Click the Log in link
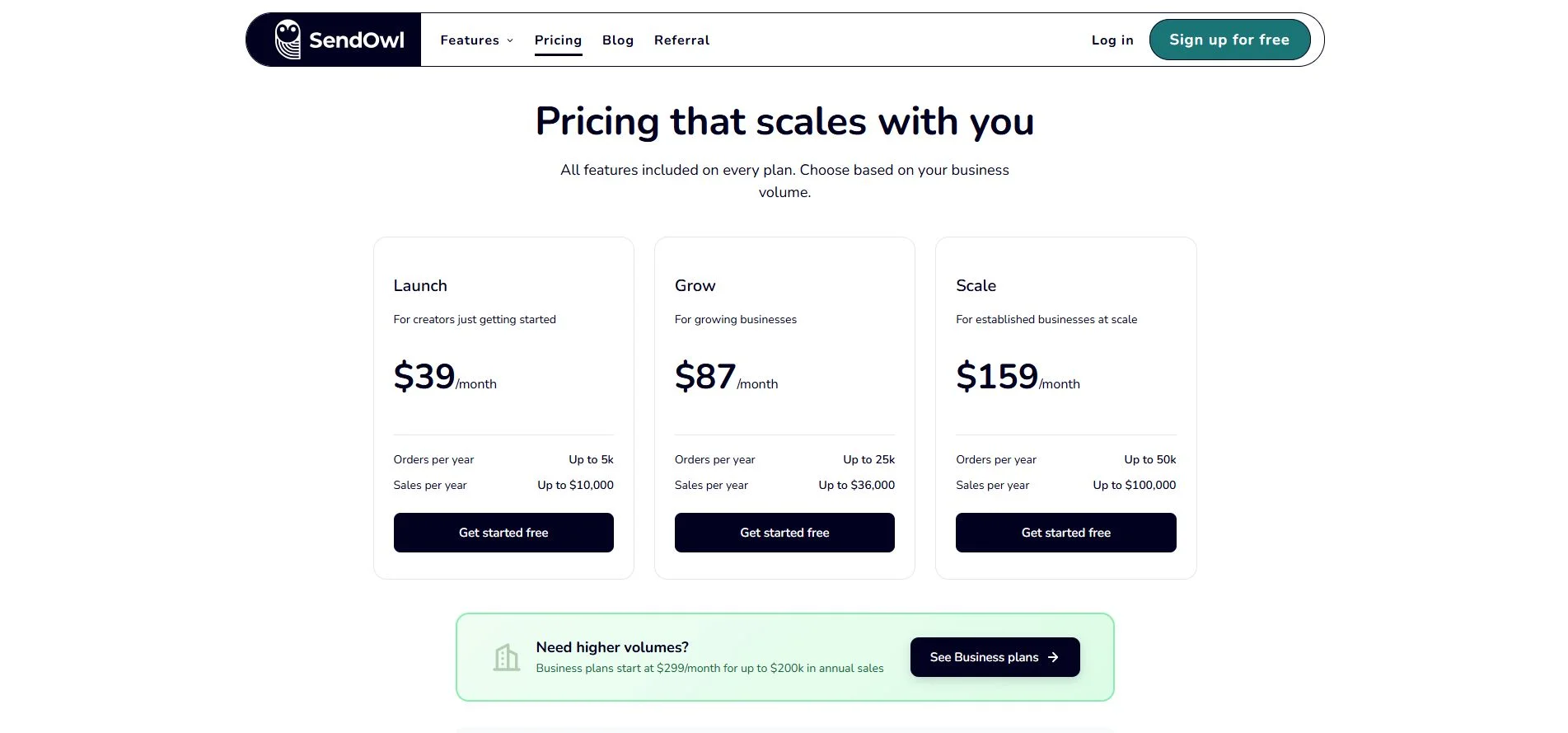 pos(1112,40)
